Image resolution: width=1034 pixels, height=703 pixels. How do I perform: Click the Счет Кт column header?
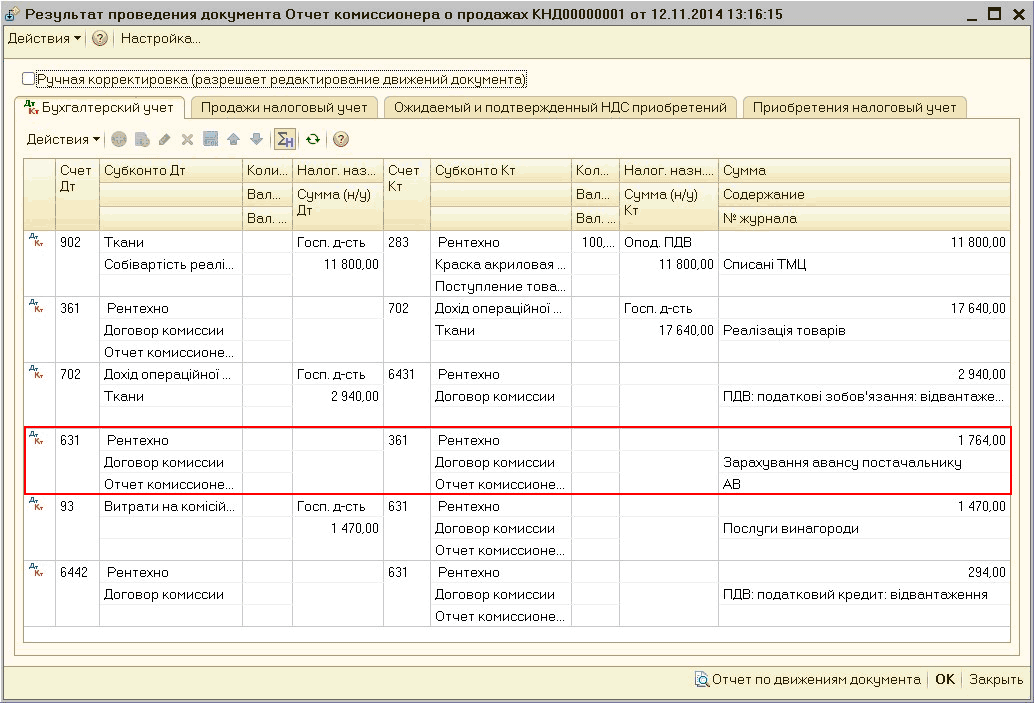[x=406, y=194]
